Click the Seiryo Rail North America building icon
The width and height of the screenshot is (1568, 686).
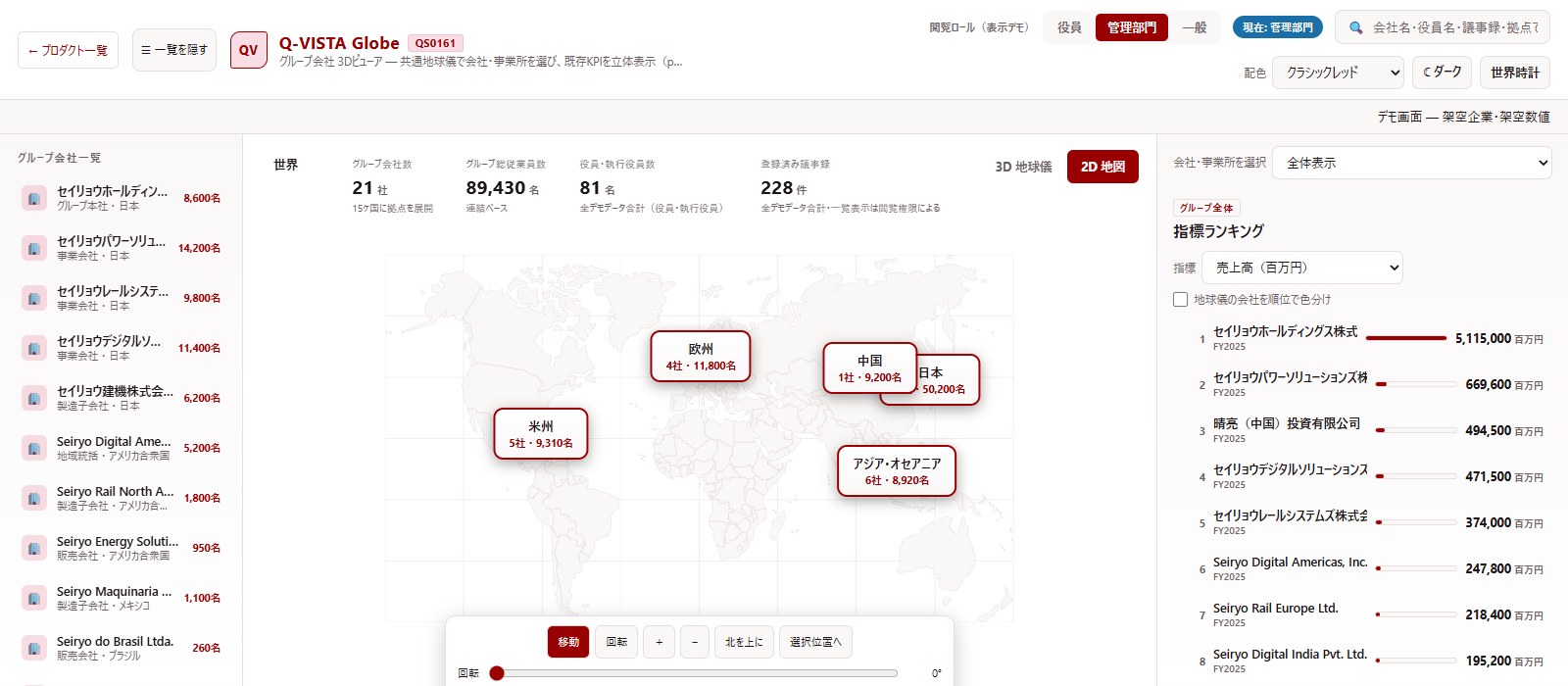pyautogui.click(x=34, y=498)
